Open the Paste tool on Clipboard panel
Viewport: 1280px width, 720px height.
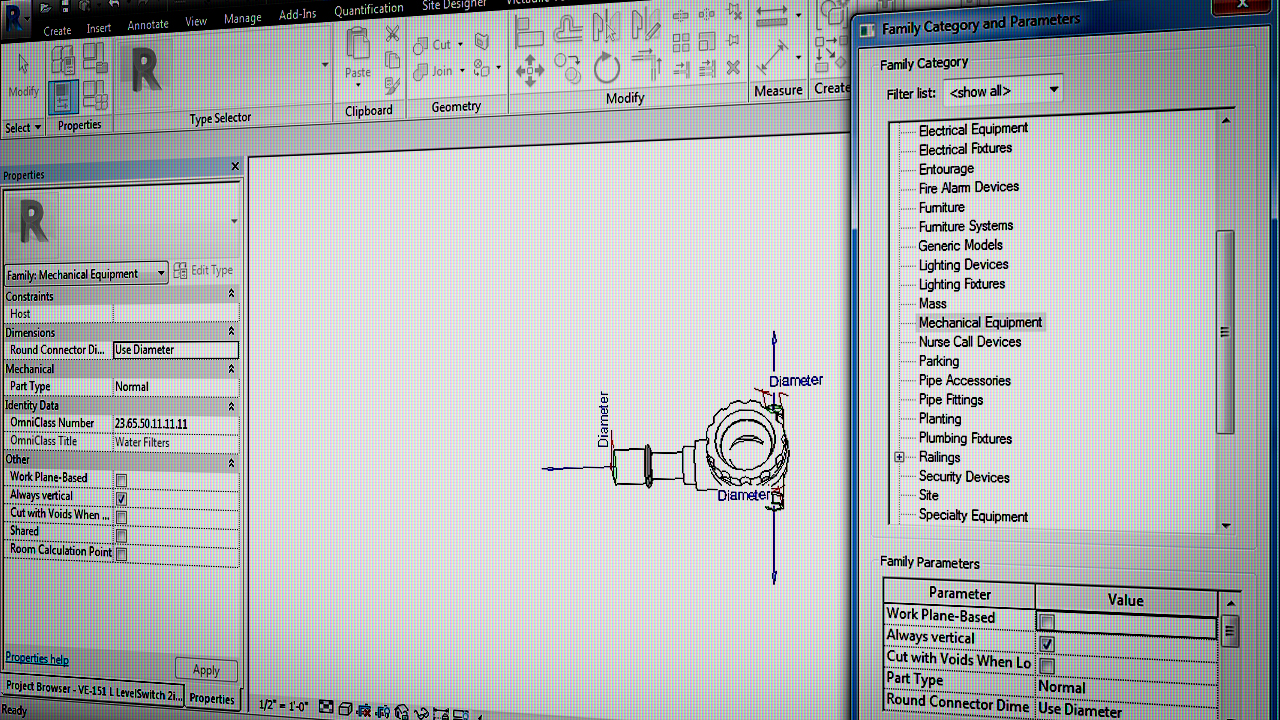point(357,50)
